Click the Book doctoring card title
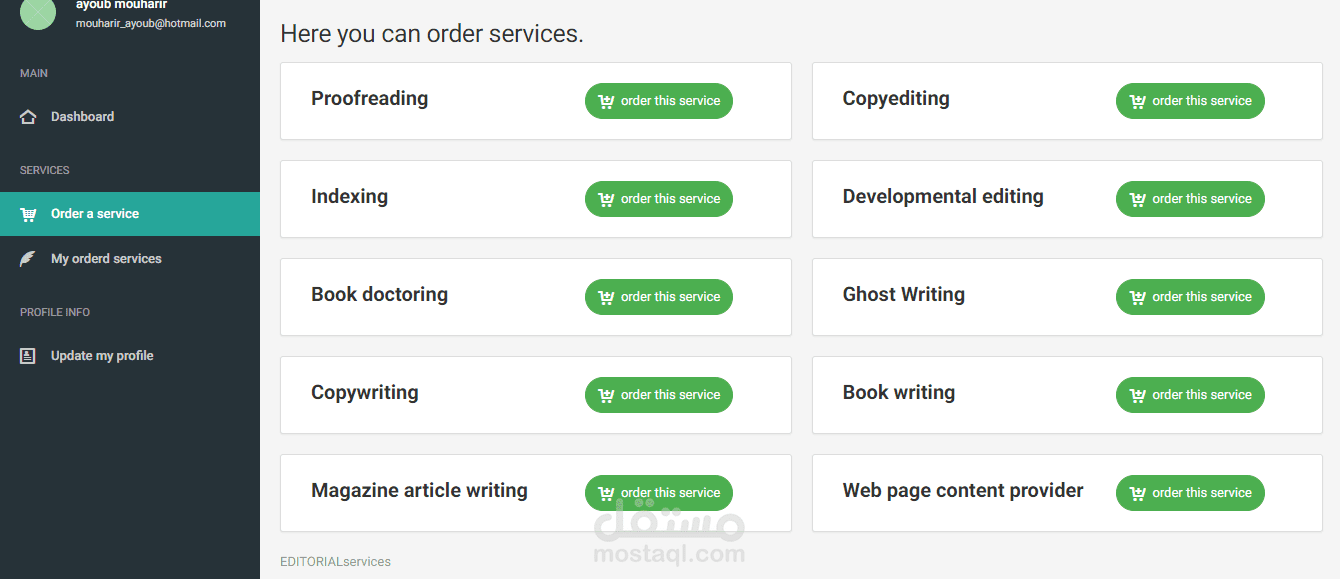Screen dimensions: 1340x579 379,295
